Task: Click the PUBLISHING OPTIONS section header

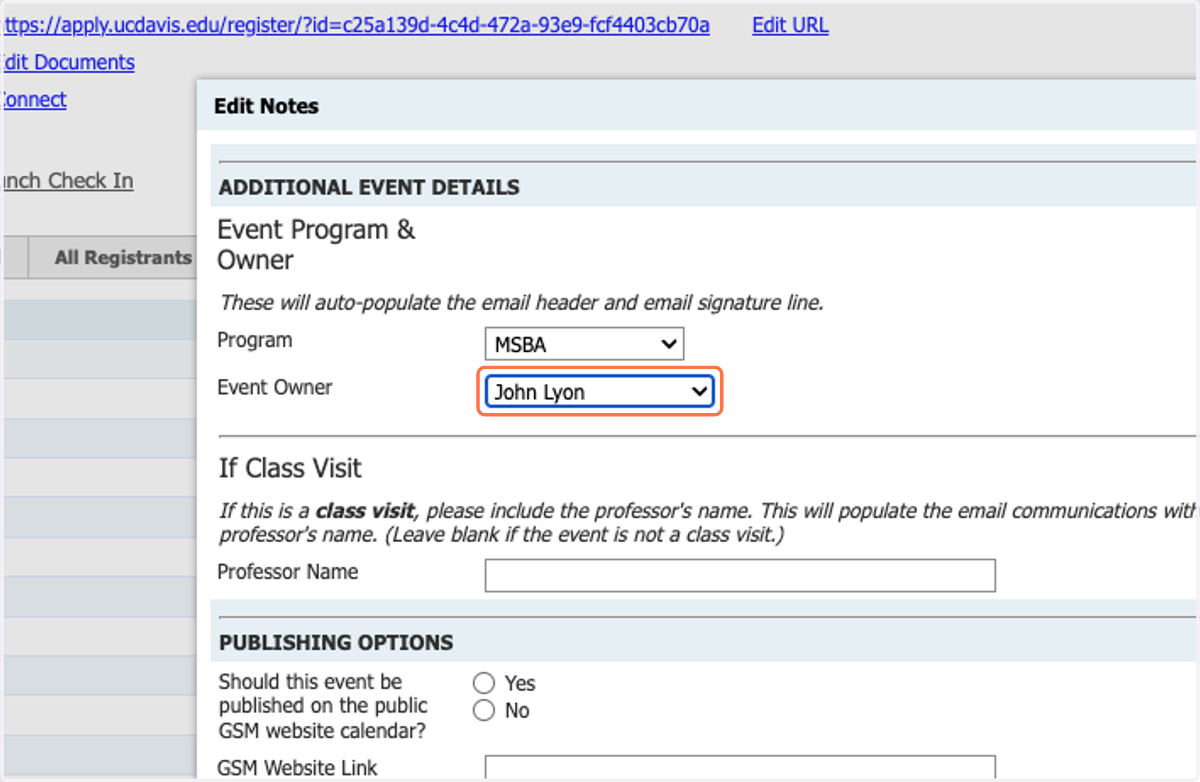Action: [x=336, y=642]
